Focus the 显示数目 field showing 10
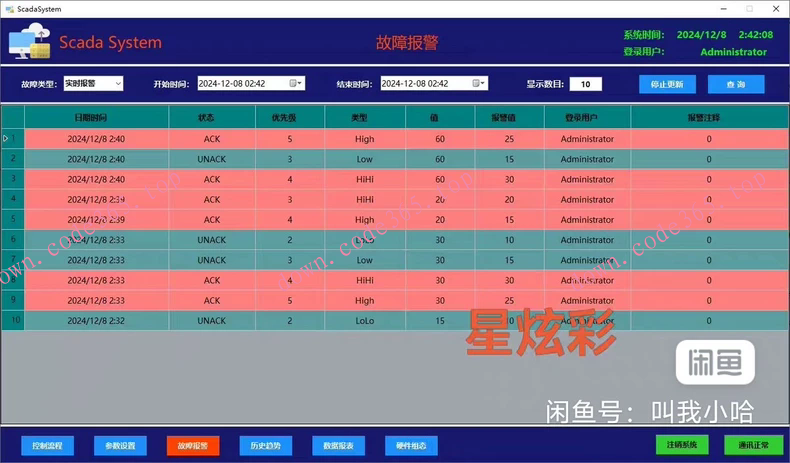This screenshot has height=463, width=790. pos(585,84)
